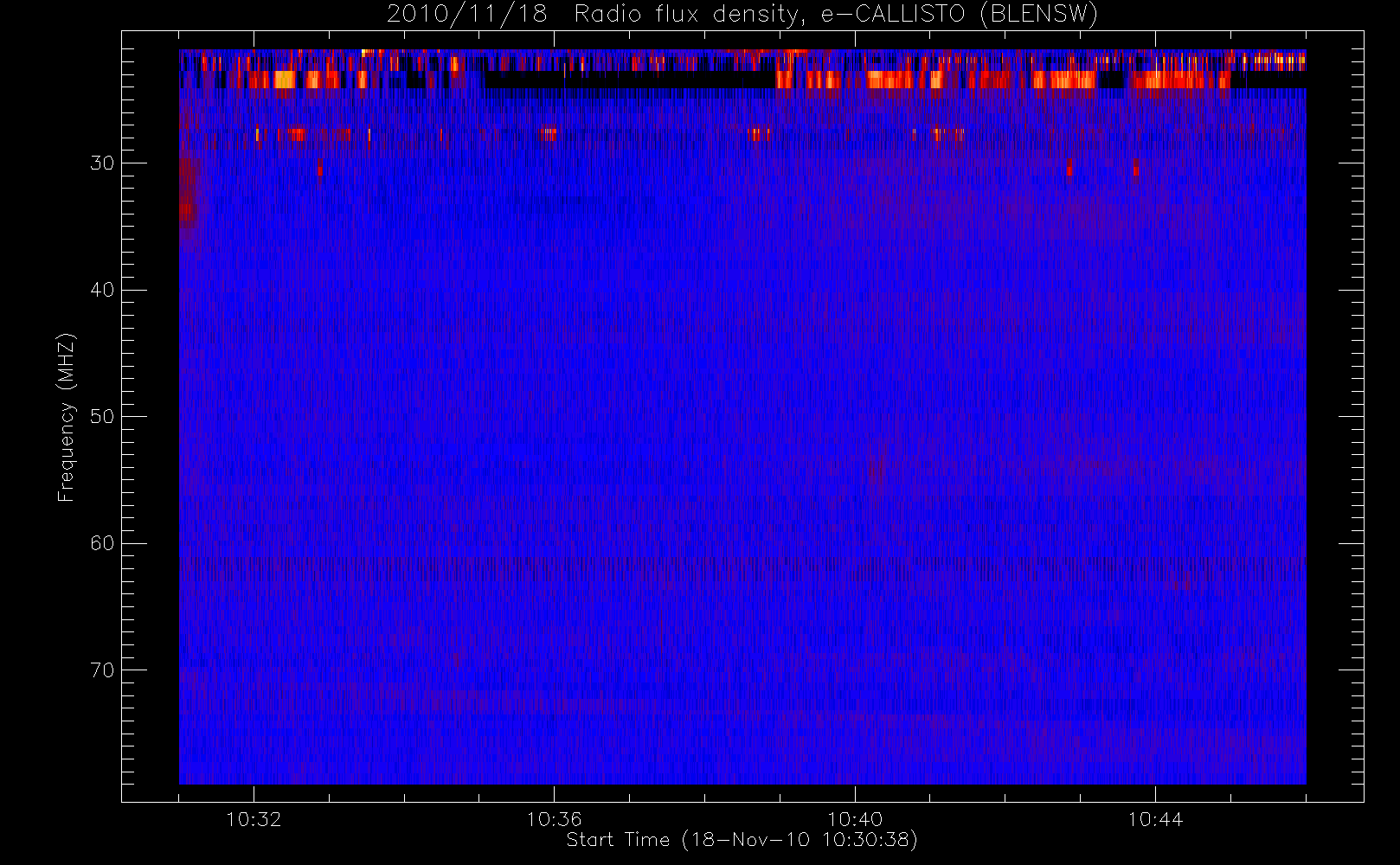Image resolution: width=1400 pixels, height=865 pixels.
Task: Click the 30 frequency tick label
Action: pos(102,163)
